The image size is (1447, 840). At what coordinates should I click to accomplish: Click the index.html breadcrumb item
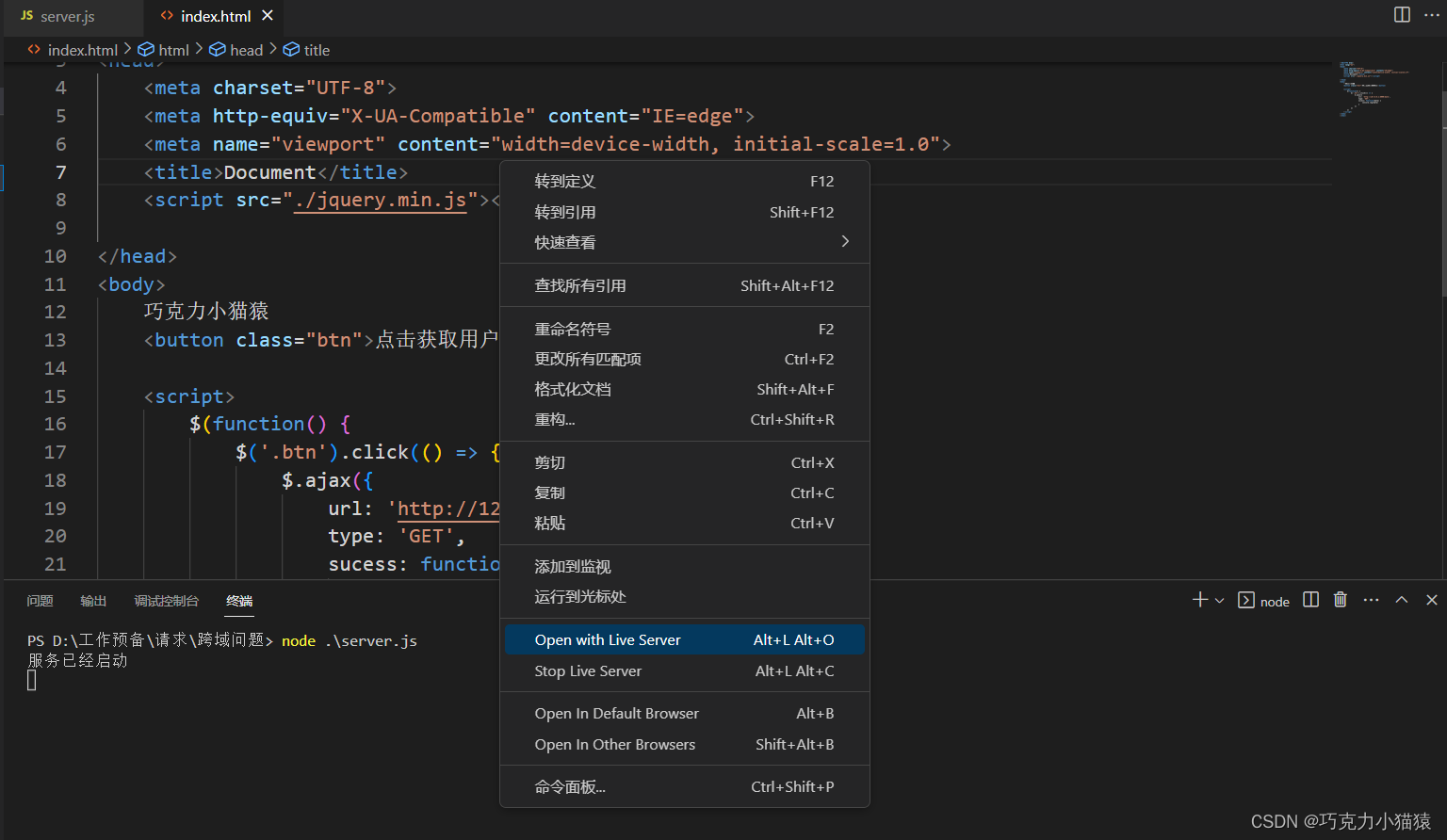tap(73, 50)
